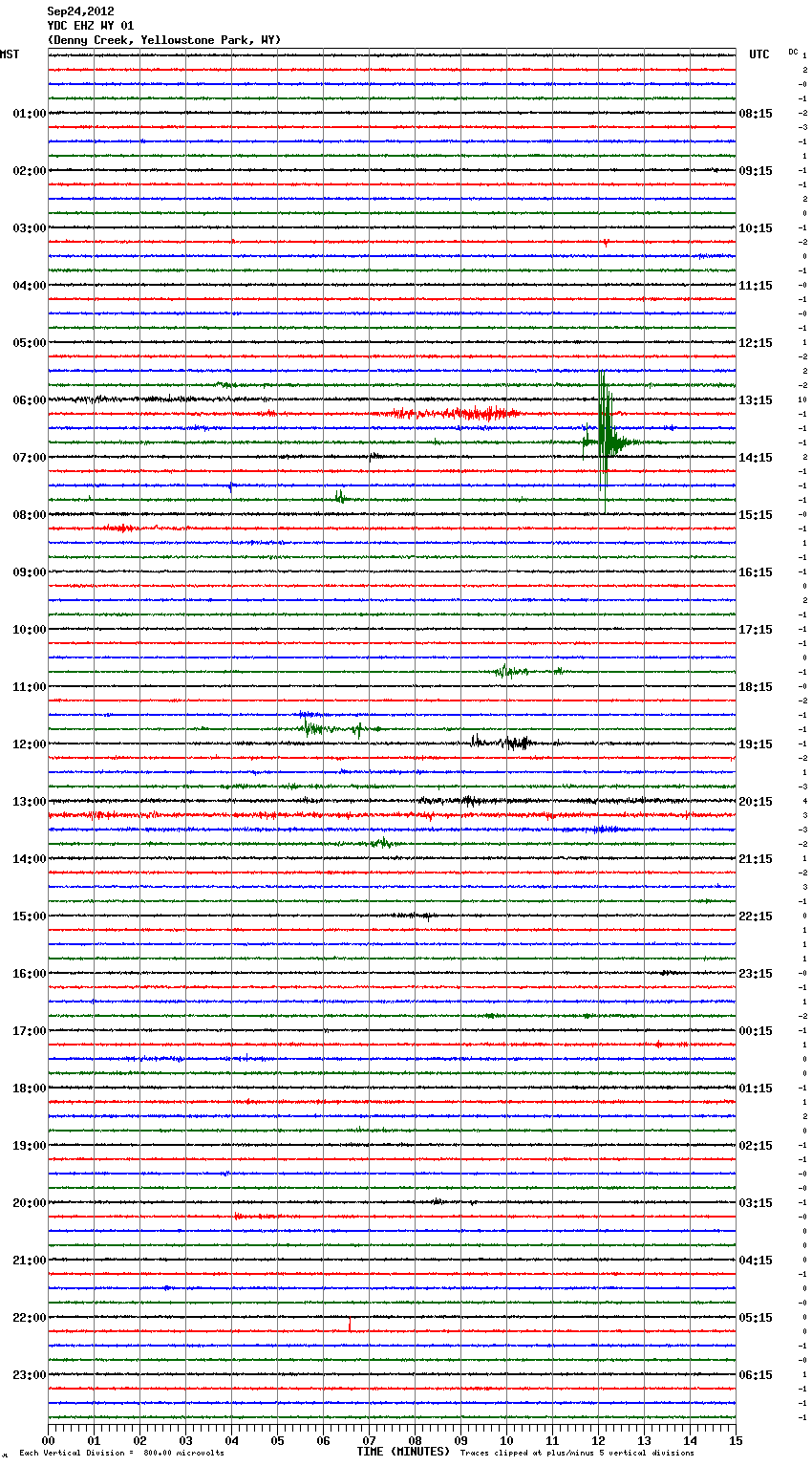This screenshot has width=812, height=1466.
Task: Click the Each Vertical Division 800.00 microvolts note
Action: coord(121,1453)
